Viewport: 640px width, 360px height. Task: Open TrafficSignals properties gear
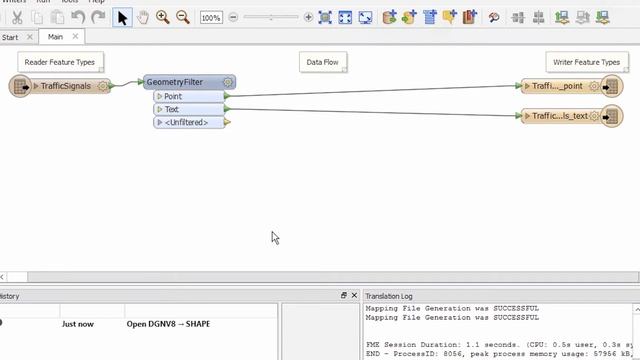coord(102,86)
